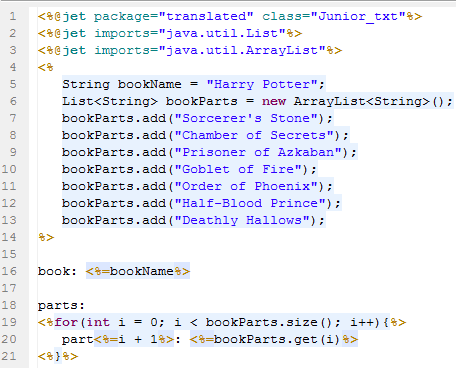The image size is (456, 368).
Task: Click bookParts.size() in the loop header
Action: click(269, 322)
